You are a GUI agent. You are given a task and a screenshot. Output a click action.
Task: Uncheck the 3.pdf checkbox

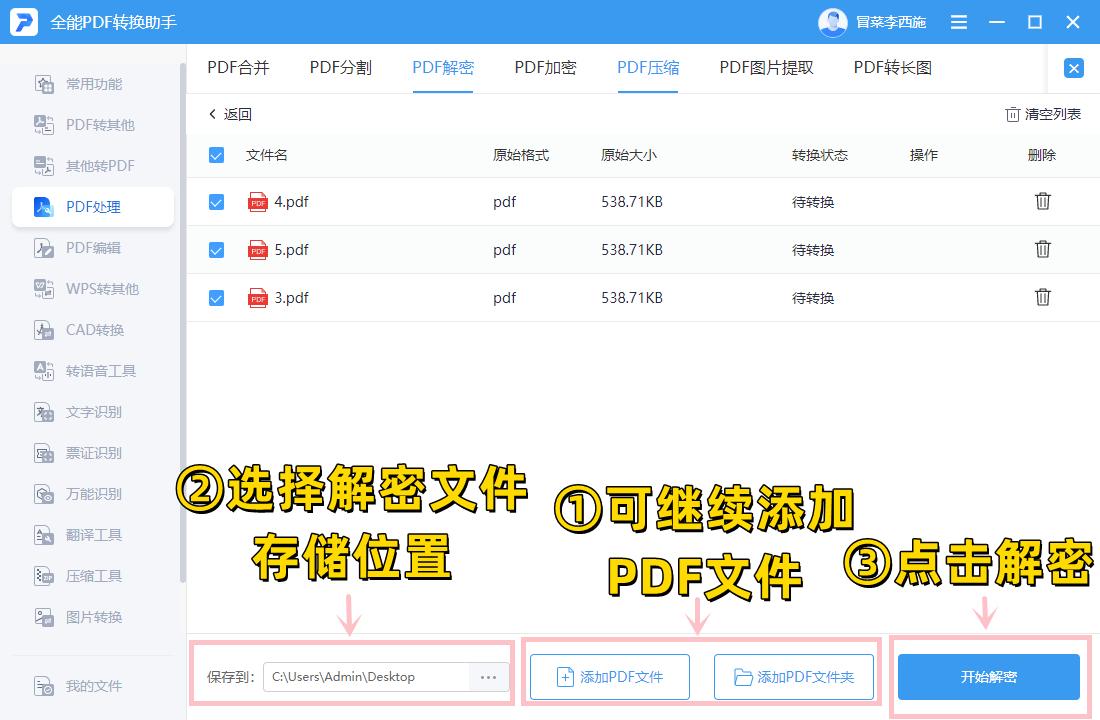[216, 298]
